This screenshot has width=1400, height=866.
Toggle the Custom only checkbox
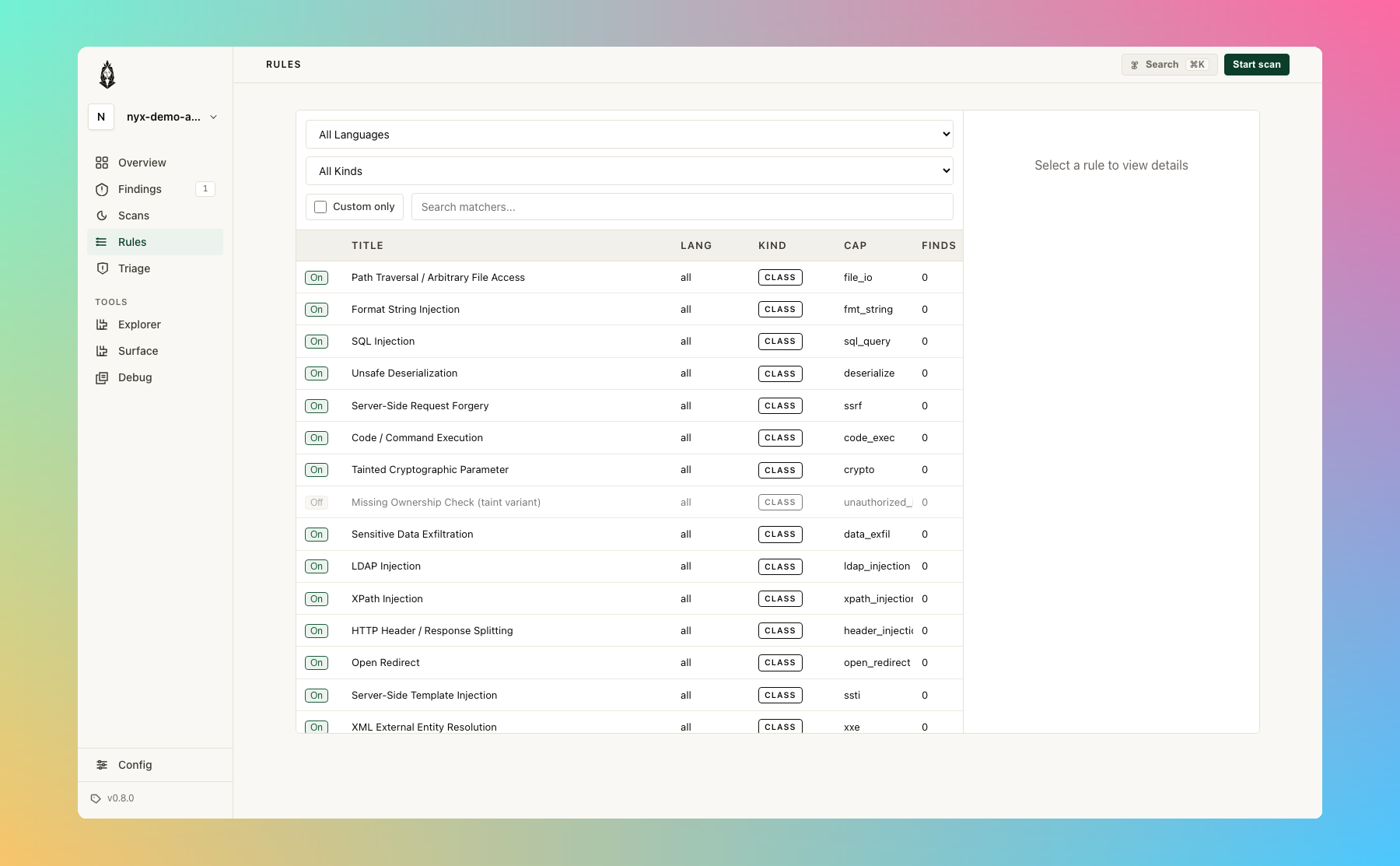320,207
